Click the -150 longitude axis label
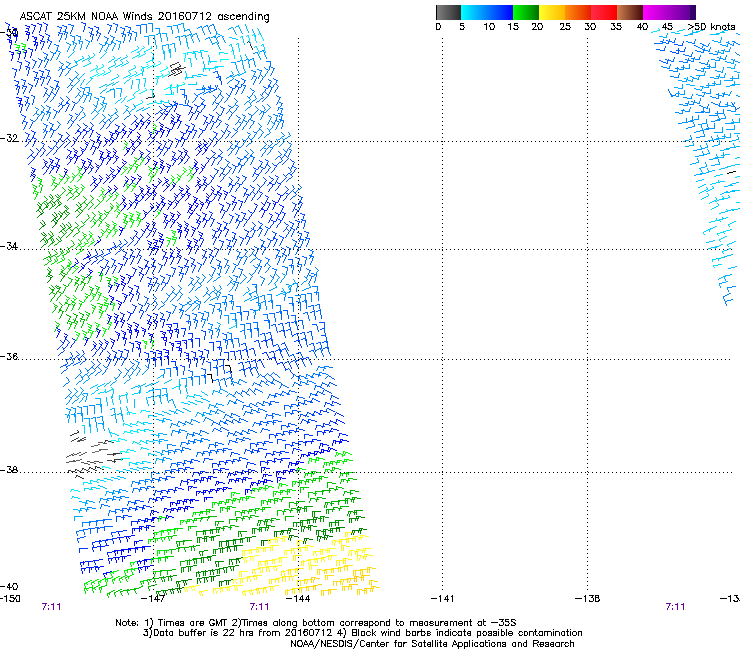The width and height of the screenshot is (740, 650). pyautogui.click(x=10, y=599)
